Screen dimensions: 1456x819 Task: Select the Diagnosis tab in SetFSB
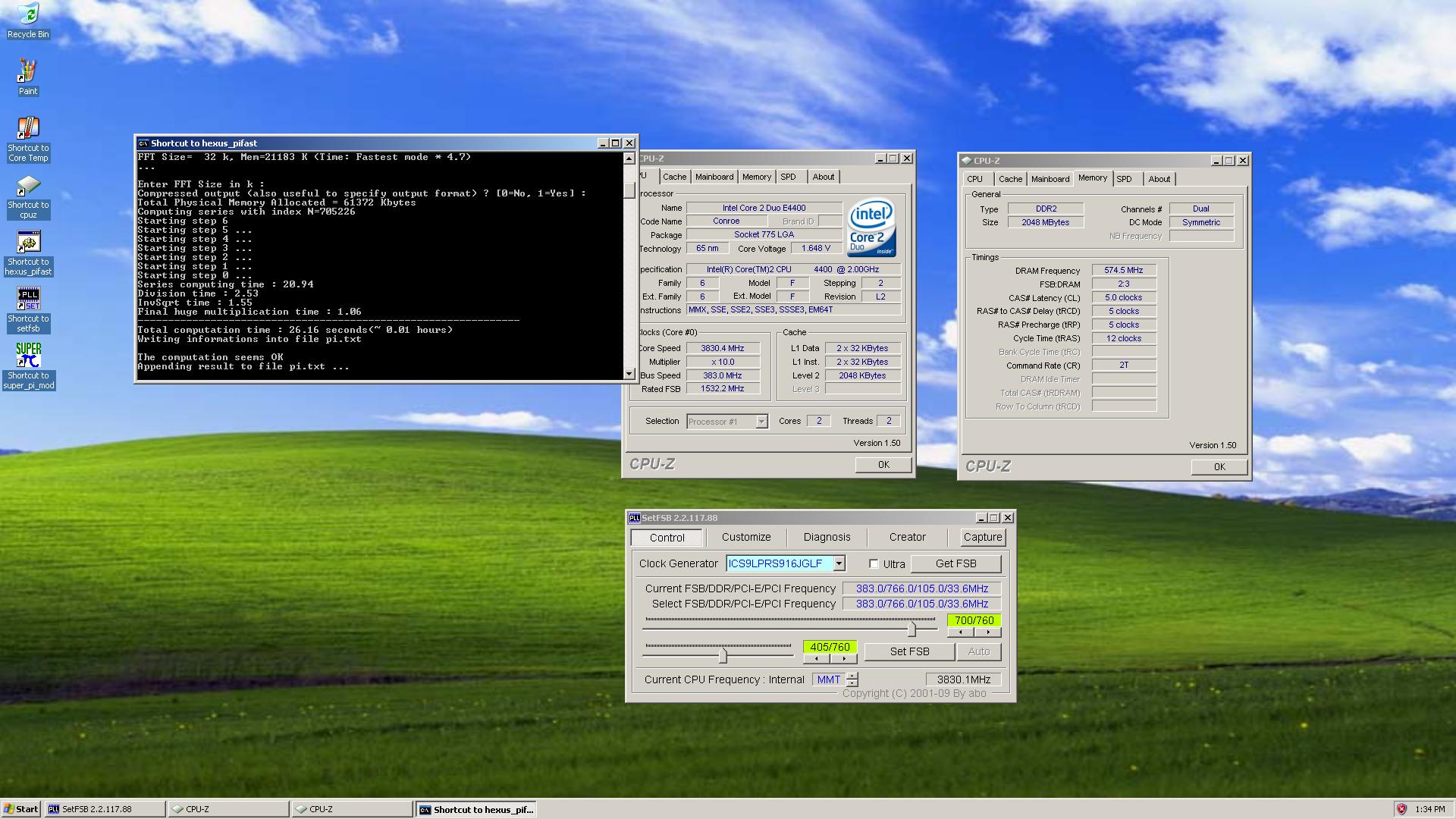pyautogui.click(x=827, y=537)
